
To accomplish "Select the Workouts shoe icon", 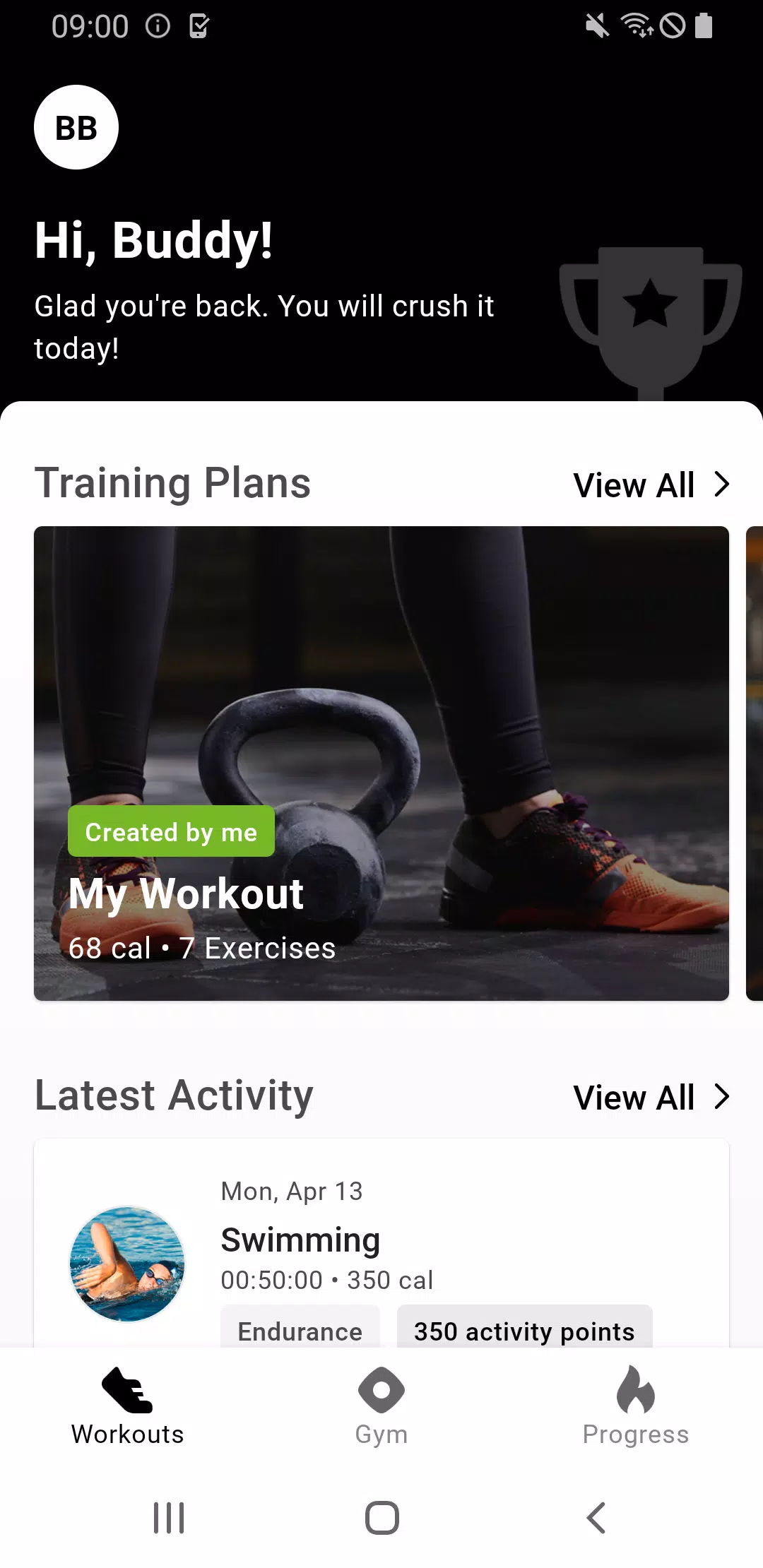I will [x=127, y=1390].
